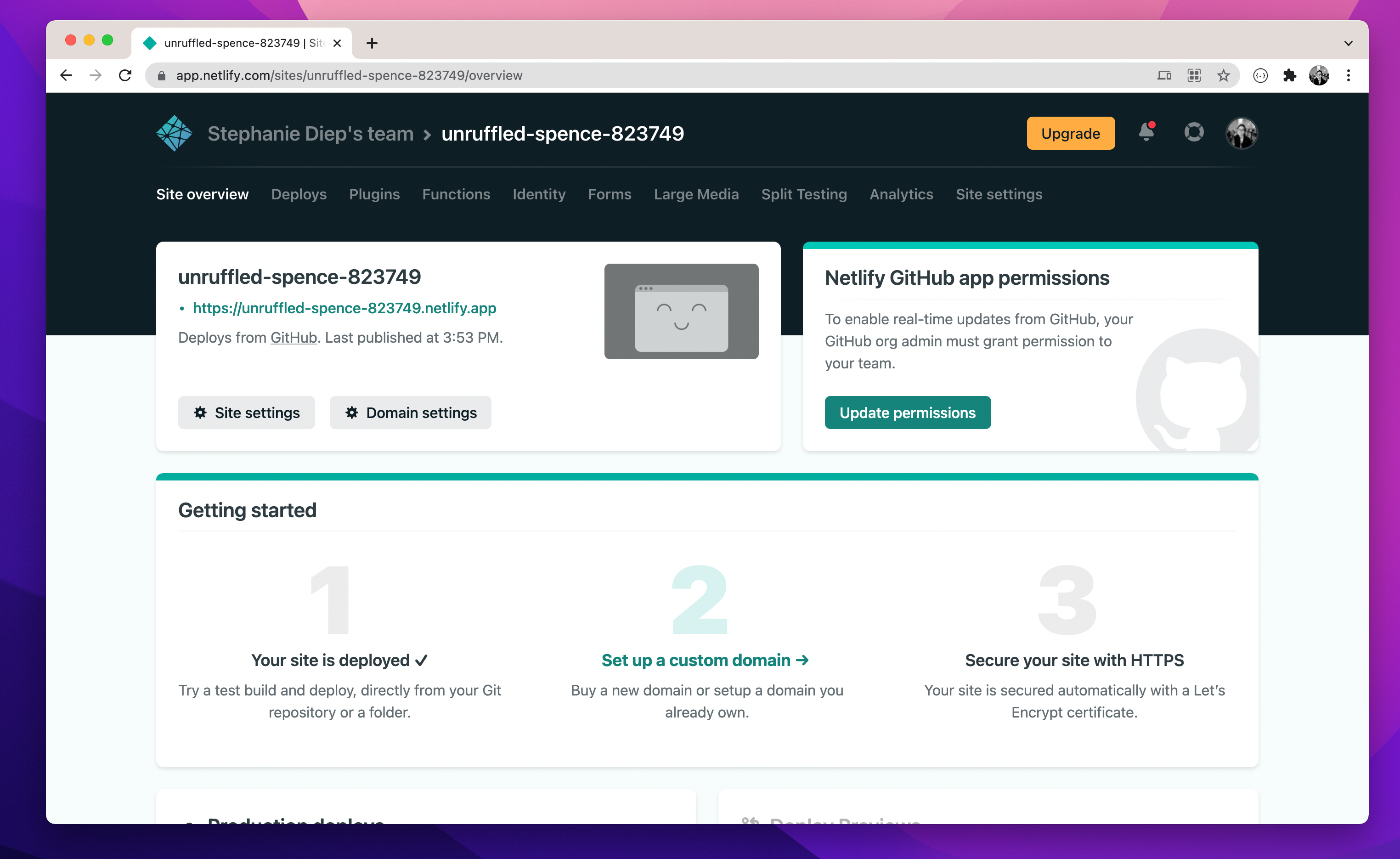Image resolution: width=1400 pixels, height=859 pixels.
Task: Follow the unruffled-spence-823749.netlify.app link
Action: 344,308
